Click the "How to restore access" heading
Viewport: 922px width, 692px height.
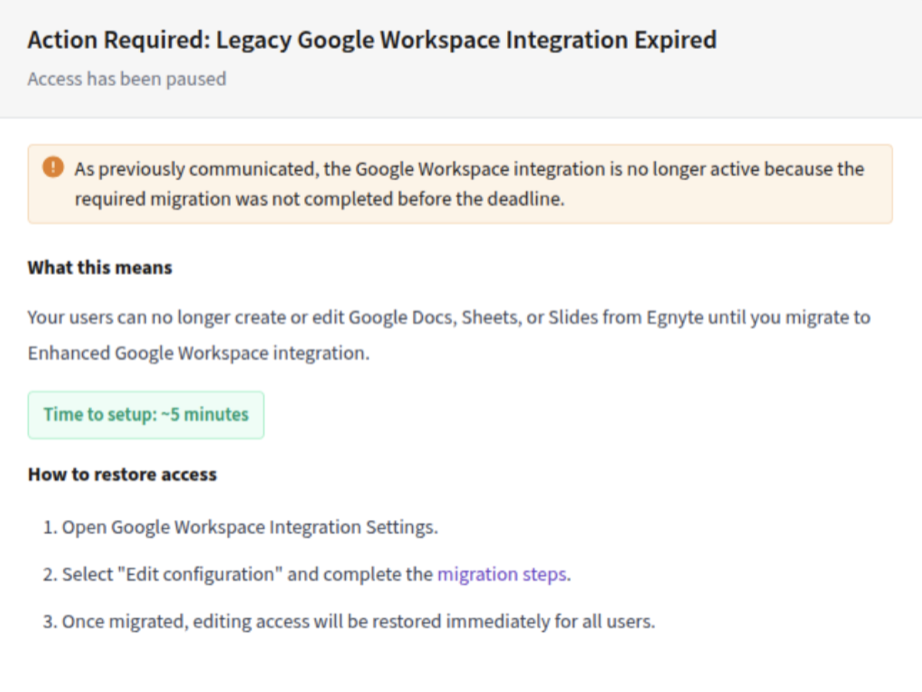pos(122,474)
